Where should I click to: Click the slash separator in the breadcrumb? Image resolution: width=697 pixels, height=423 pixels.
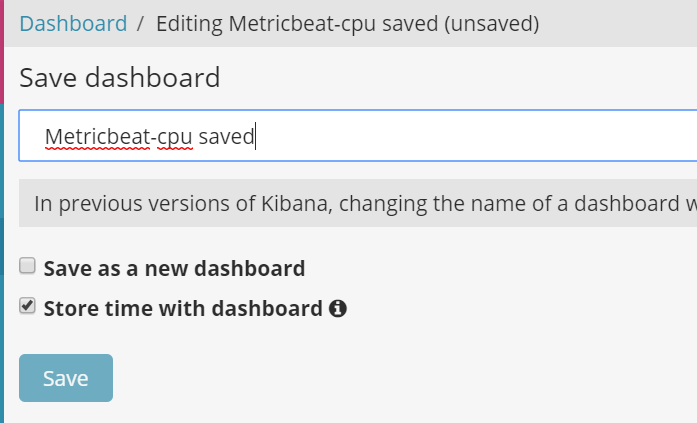pyautogui.click(x=142, y=23)
